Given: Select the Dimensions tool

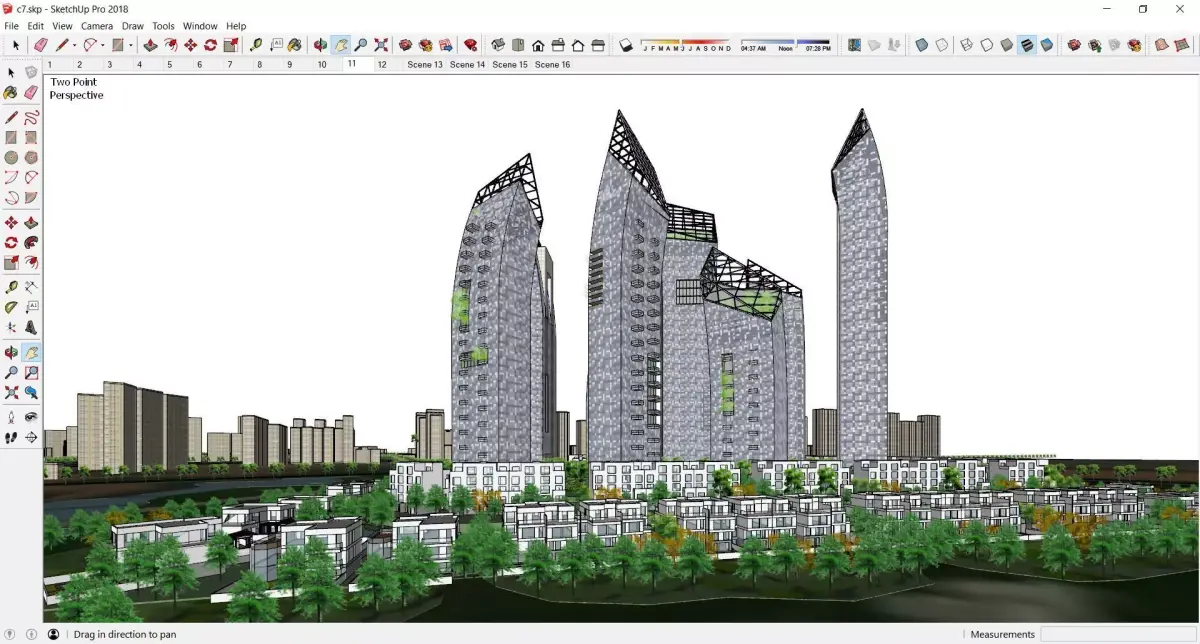Looking at the screenshot, I should click(x=31, y=287).
